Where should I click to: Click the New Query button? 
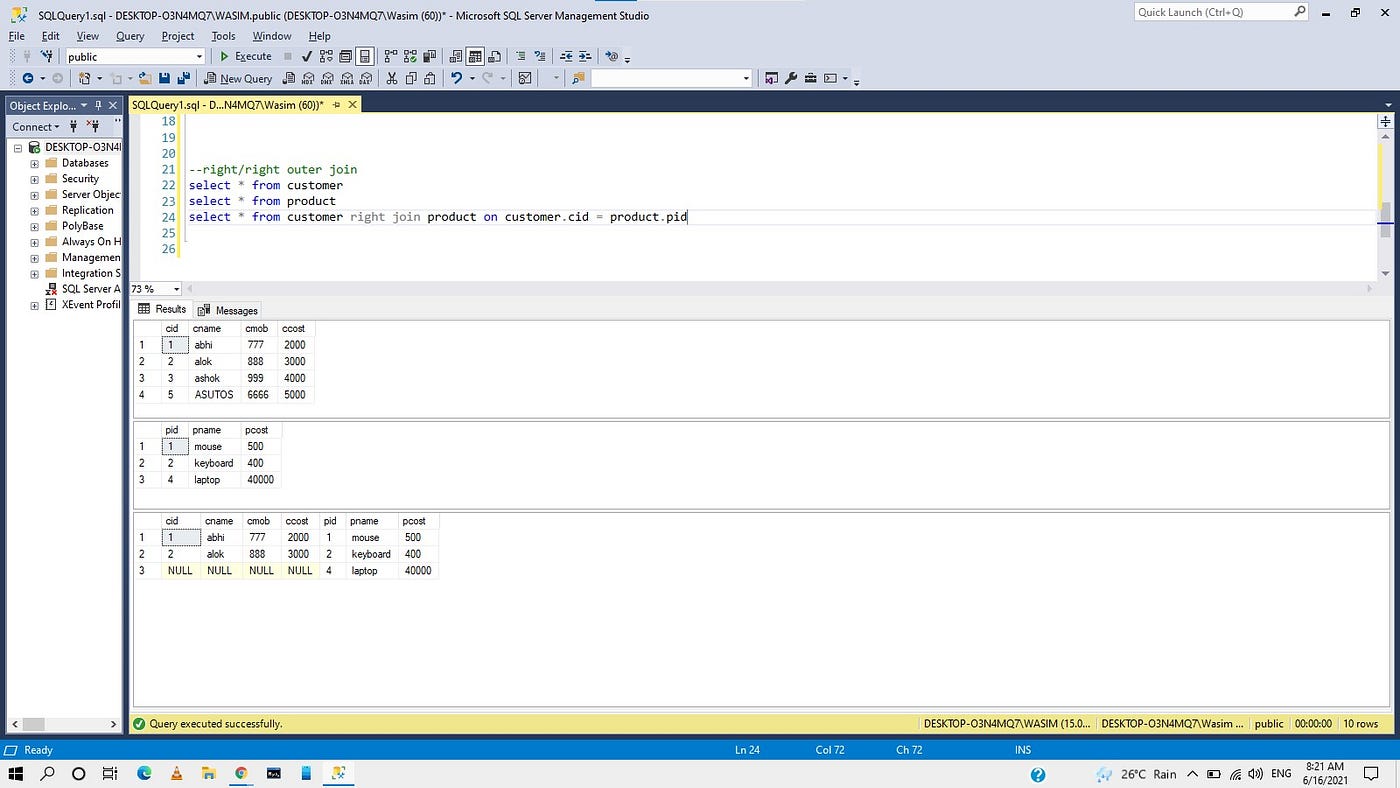[x=238, y=78]
